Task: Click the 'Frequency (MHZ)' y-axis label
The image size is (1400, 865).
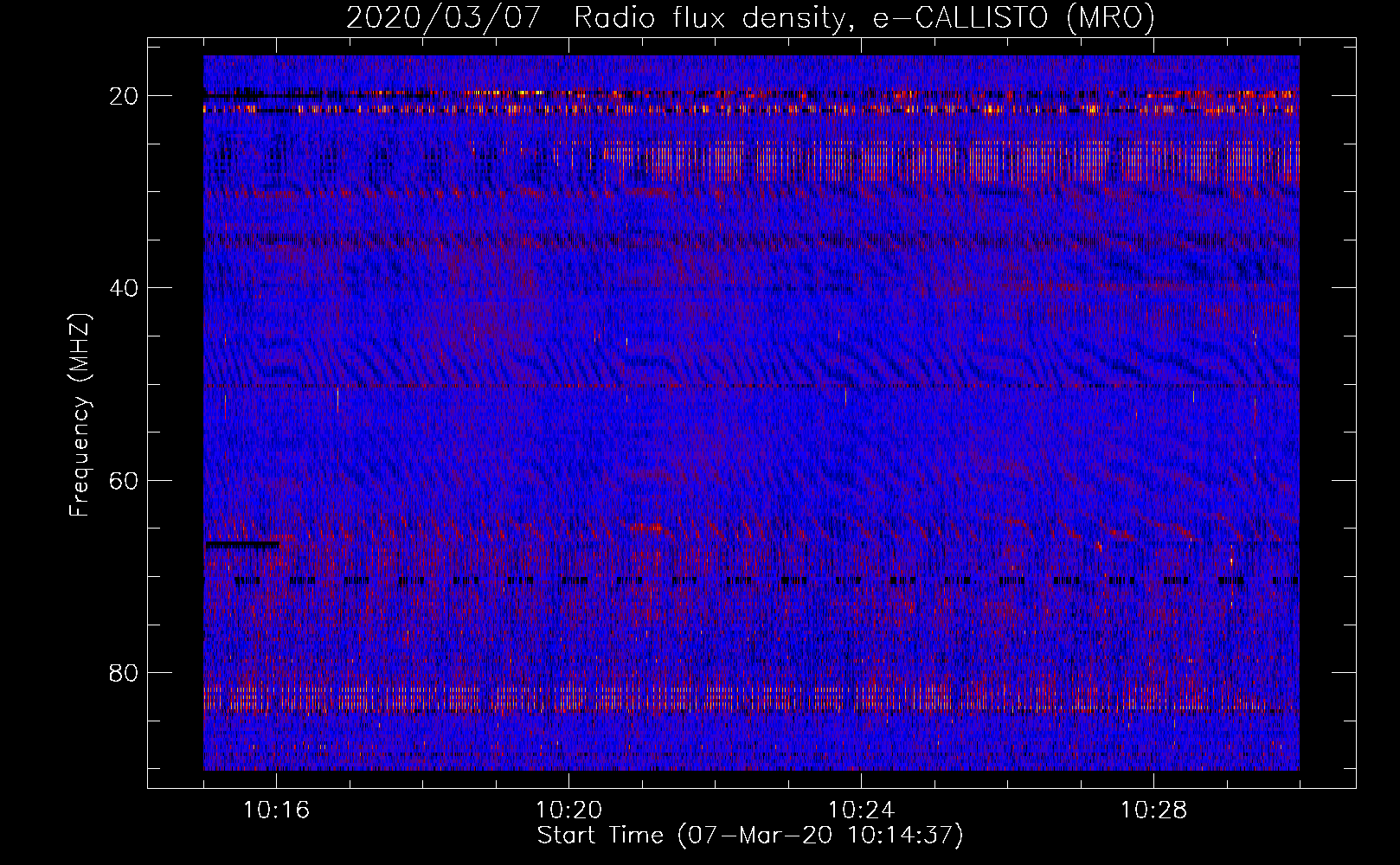Action: click(x=80, y=415)
